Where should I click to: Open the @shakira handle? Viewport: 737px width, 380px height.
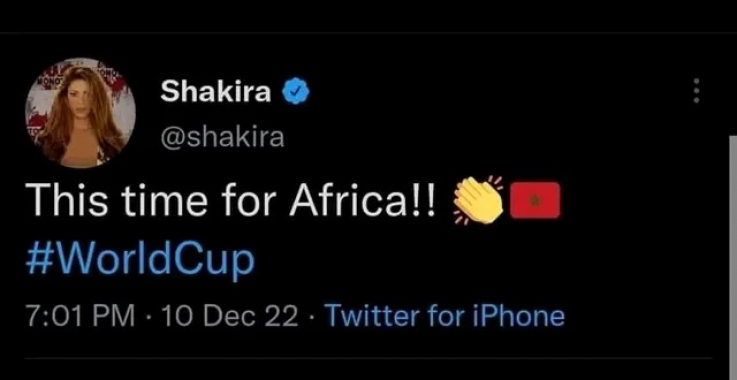pyautogui.click(x=222, y=137)
